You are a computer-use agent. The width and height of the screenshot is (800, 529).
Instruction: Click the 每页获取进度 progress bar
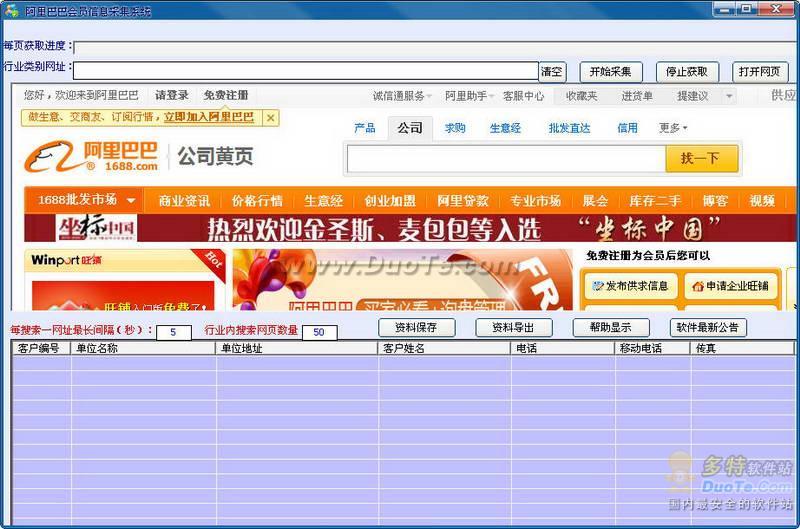[x=435, y=47]
